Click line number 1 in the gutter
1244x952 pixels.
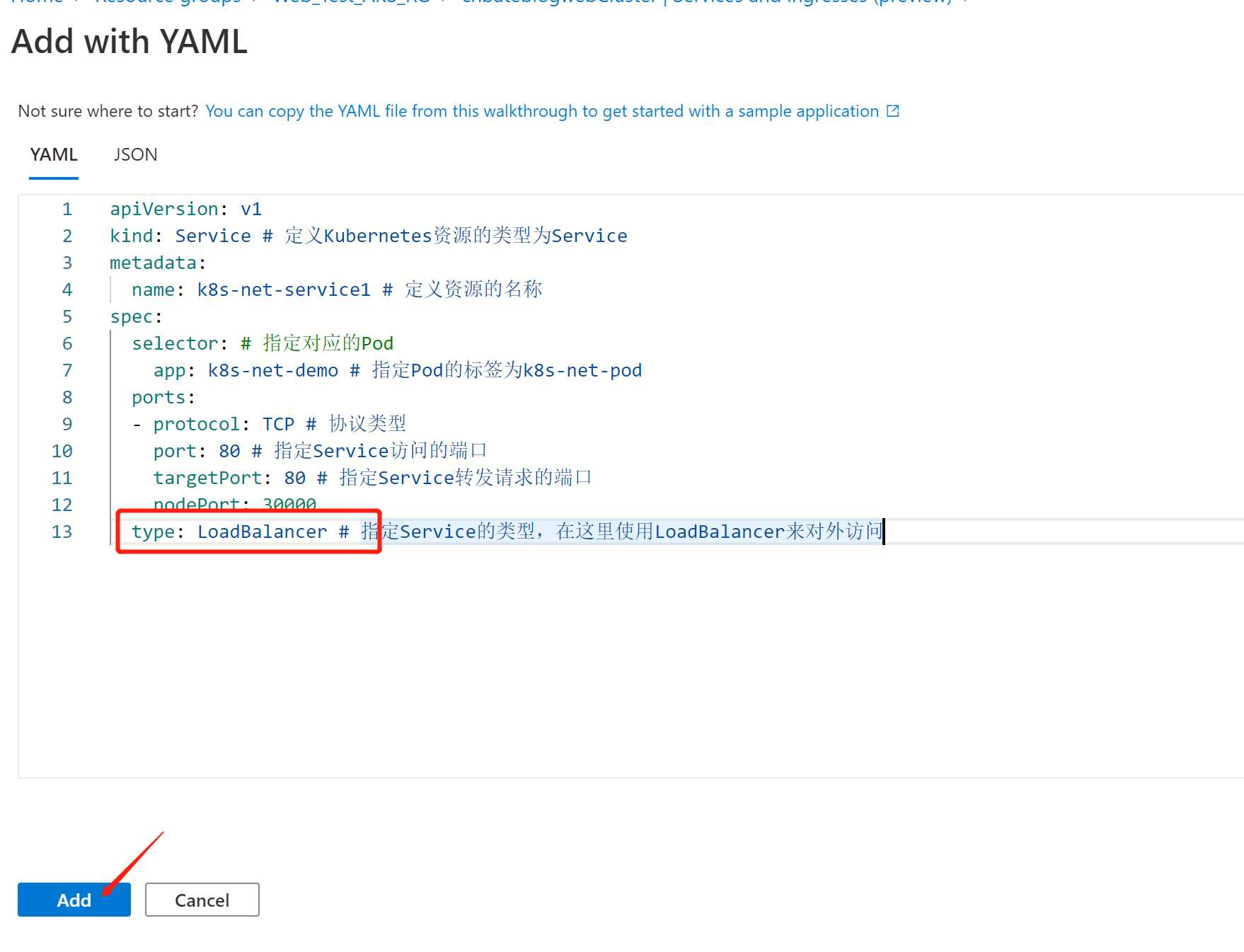point(67,209)
